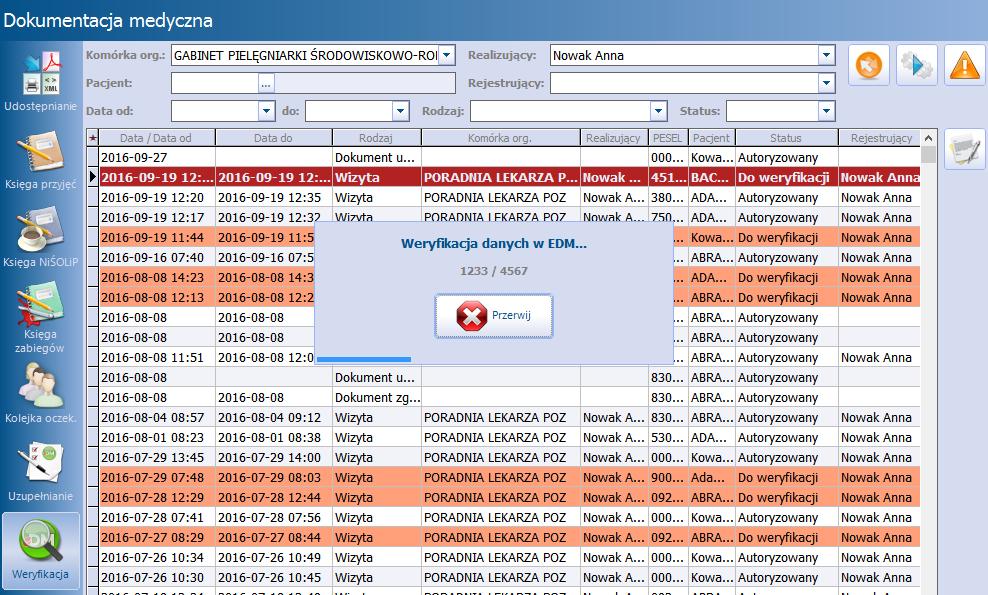Expand the Status filter dropdown

click(827, 111)
